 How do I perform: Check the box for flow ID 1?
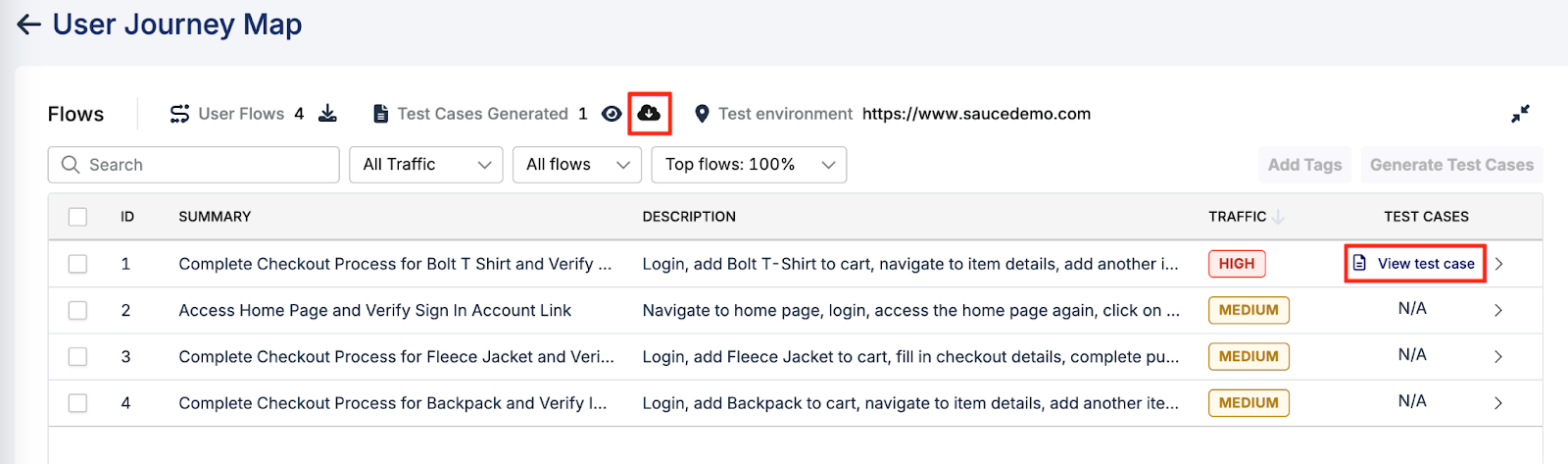click(x=78, y=264)
